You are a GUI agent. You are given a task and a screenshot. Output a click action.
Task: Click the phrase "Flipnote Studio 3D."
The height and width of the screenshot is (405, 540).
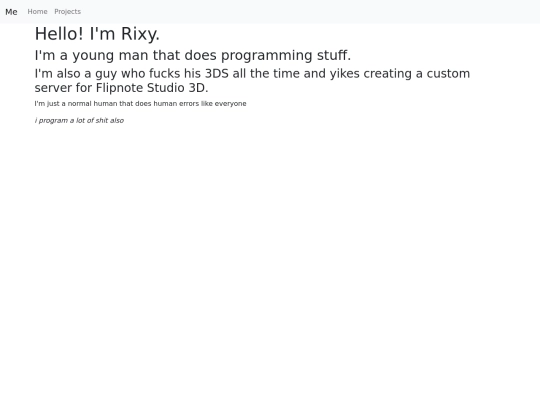[152, 88]
